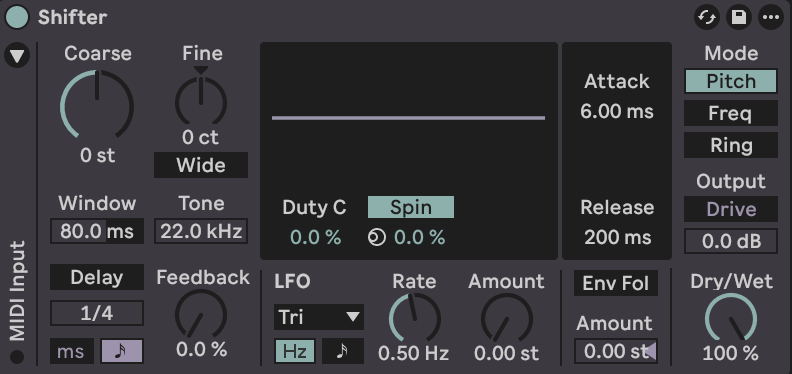The height and width of the screenshot is (374, 792).
Task: Click the LFO Rate knob
Action: coord(415,318)
